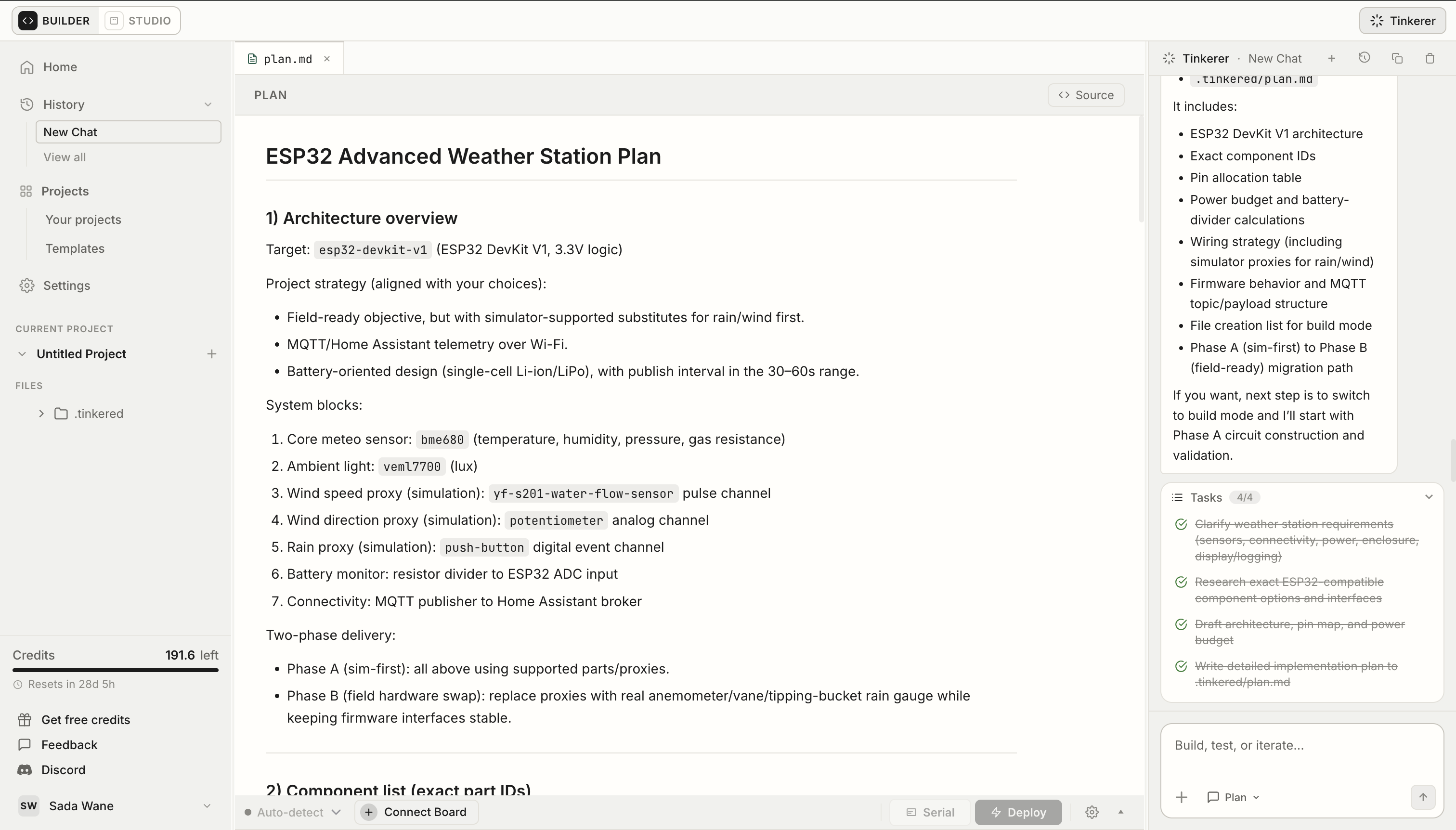Open the Tinkerer button in top bar

1402,21
